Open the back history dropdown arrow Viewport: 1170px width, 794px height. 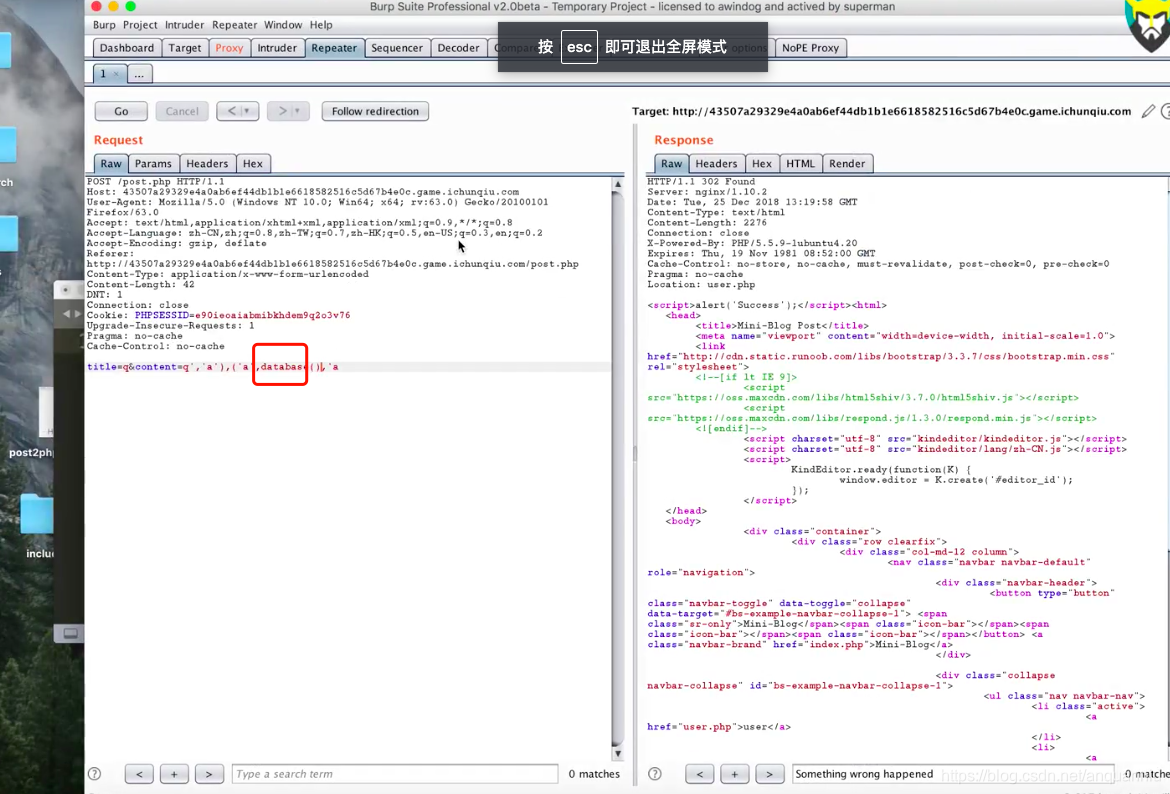249,111
